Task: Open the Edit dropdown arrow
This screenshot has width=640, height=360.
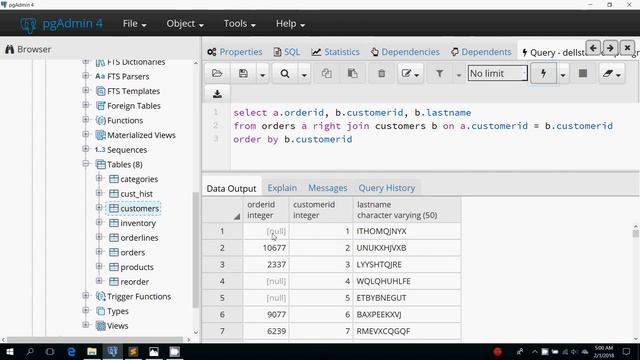Action: point(417,75)
